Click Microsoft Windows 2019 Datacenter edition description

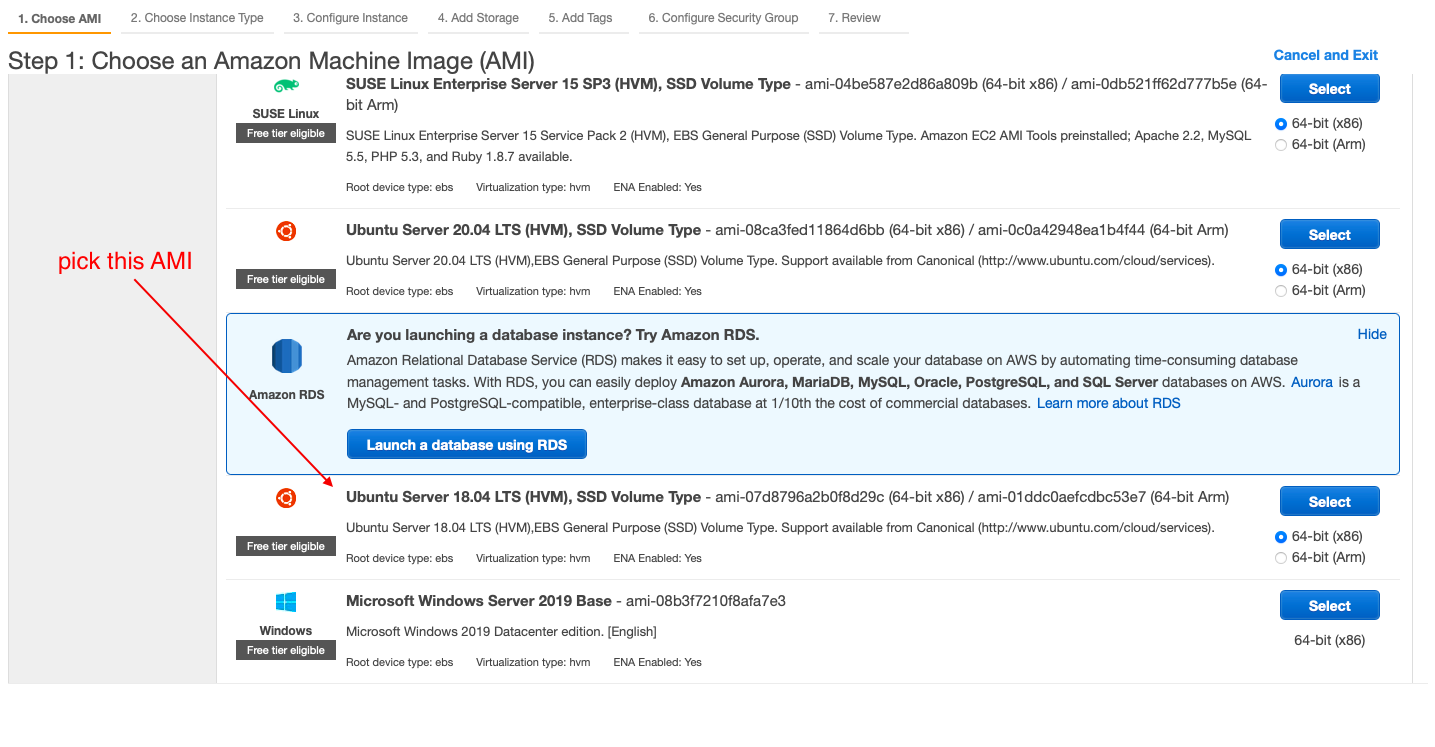pos(501,632)
